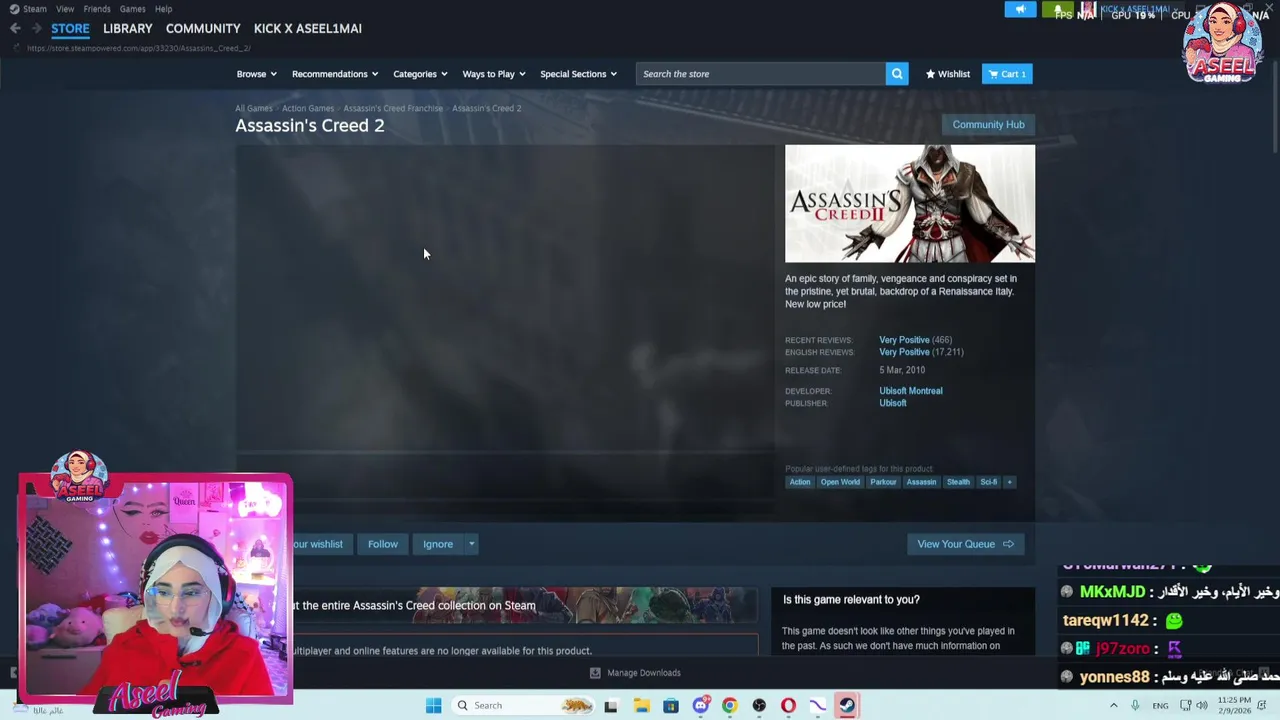Click the announcements megaphone icon
This screenshot has height=720, width=1280.
pos(1020,10)
